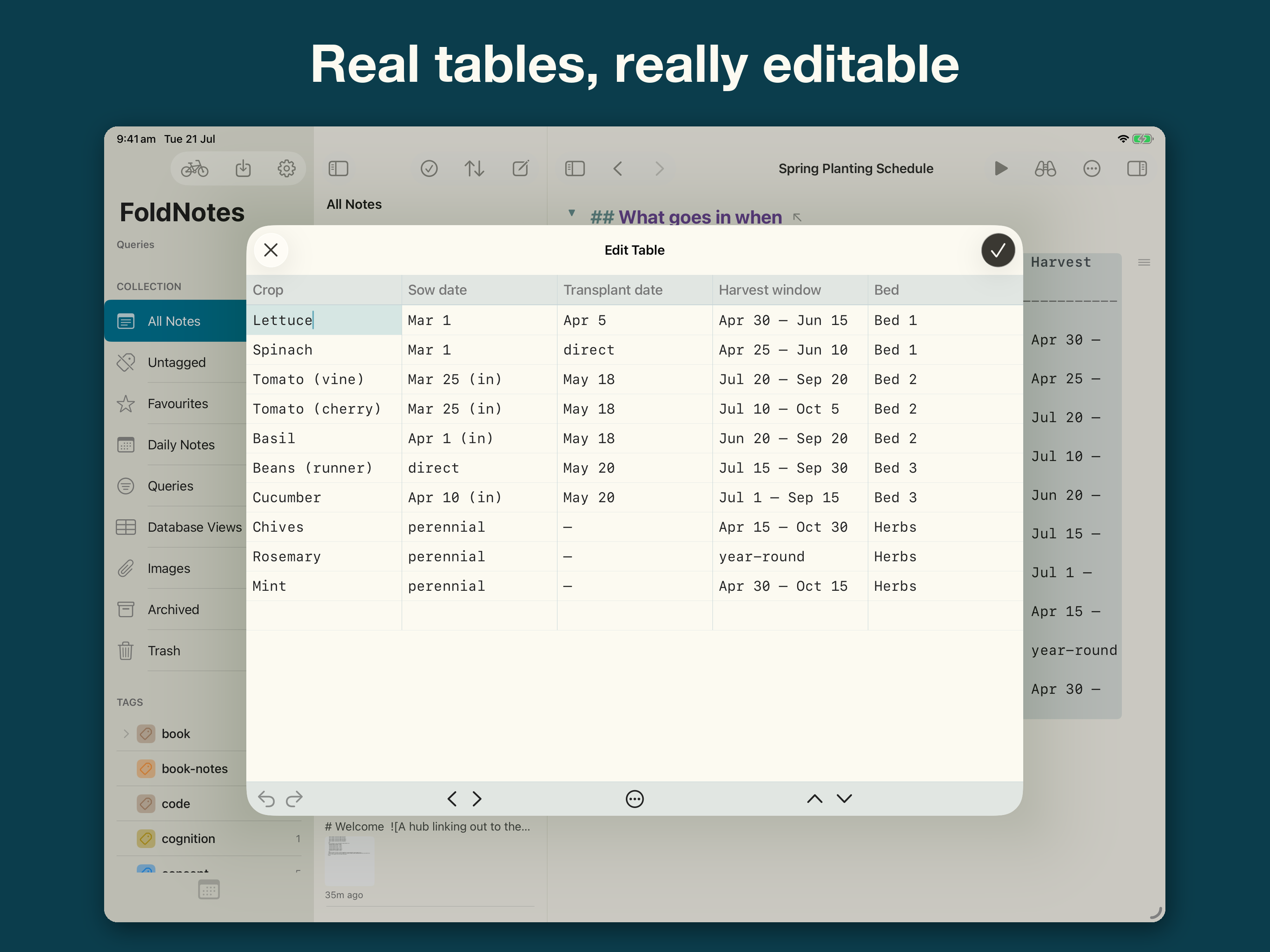Image resolution: width=1270 pixels, height=952 pixels.
Task: Go back in note history
Action: click(x=618, y=169)
